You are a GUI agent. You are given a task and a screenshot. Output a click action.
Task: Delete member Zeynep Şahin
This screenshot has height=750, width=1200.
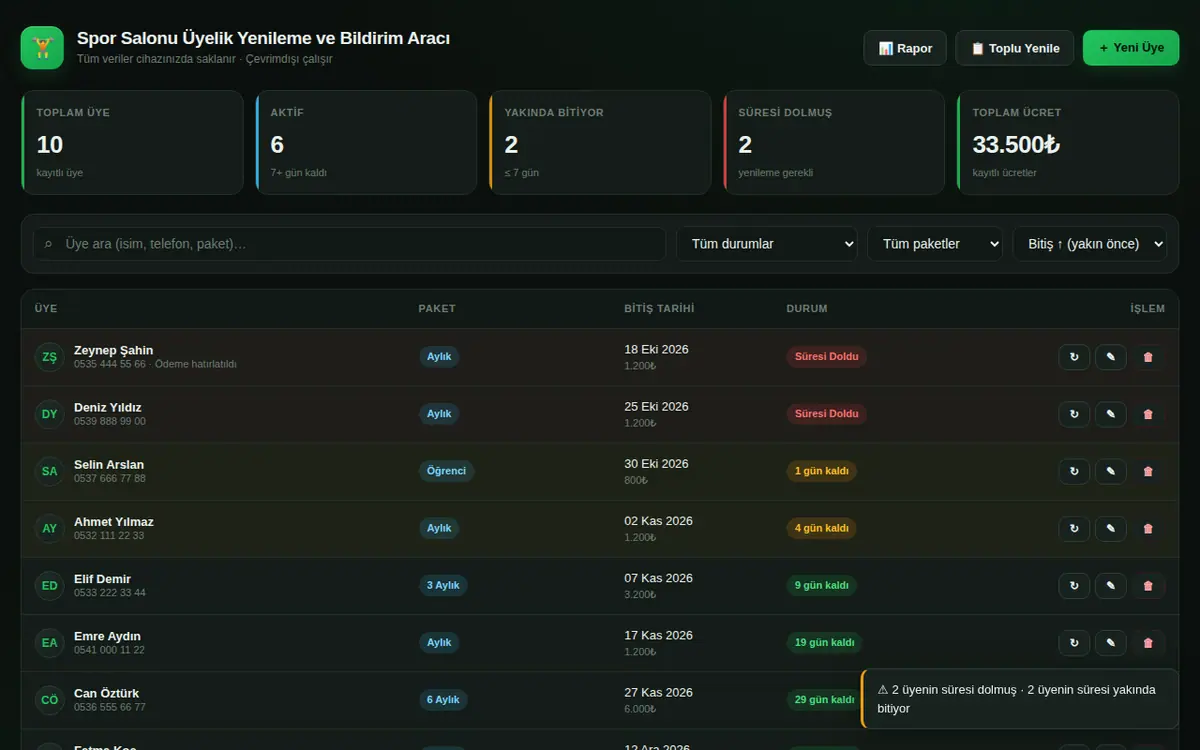[x=1148, y=357]
